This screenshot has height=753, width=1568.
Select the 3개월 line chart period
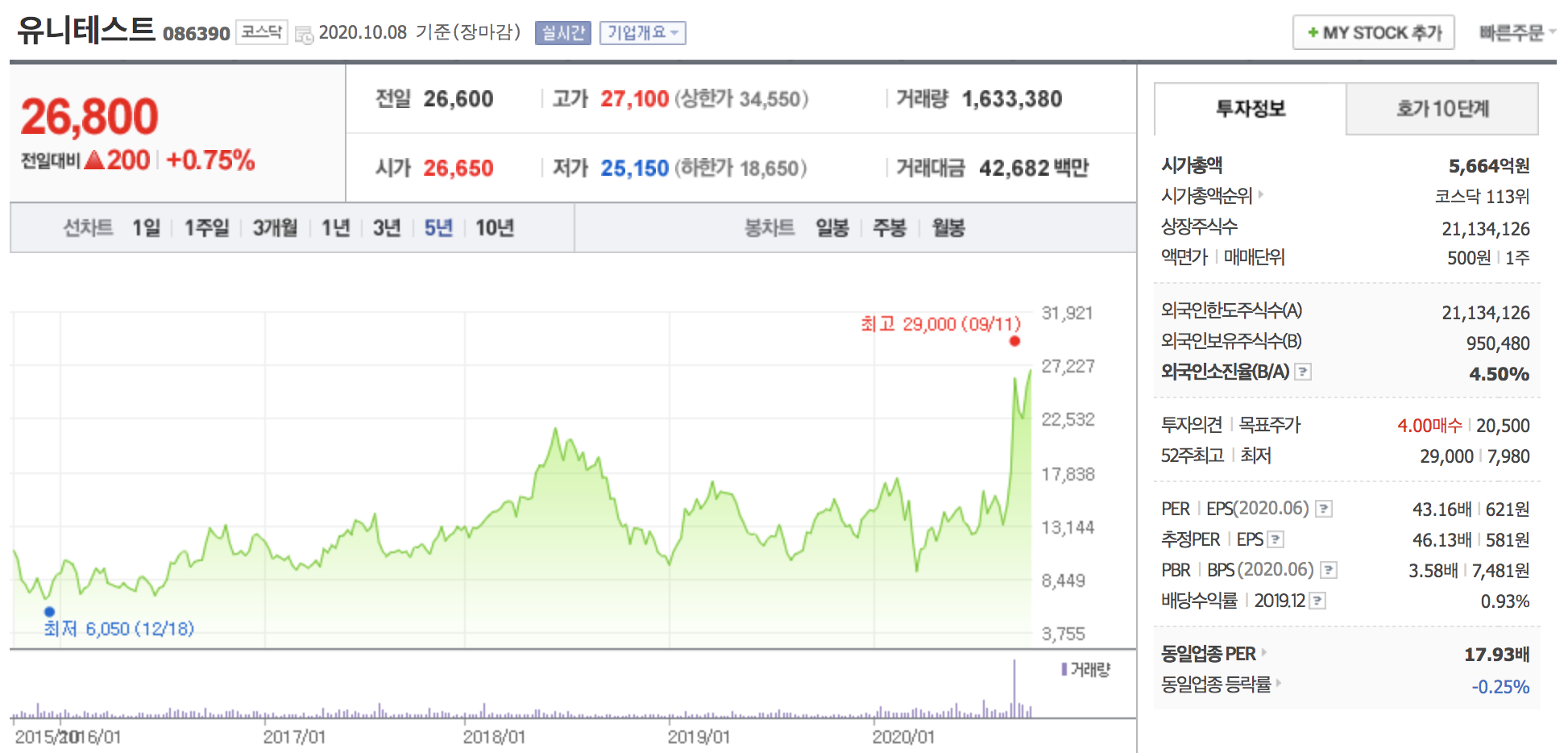tap(275, 228)
